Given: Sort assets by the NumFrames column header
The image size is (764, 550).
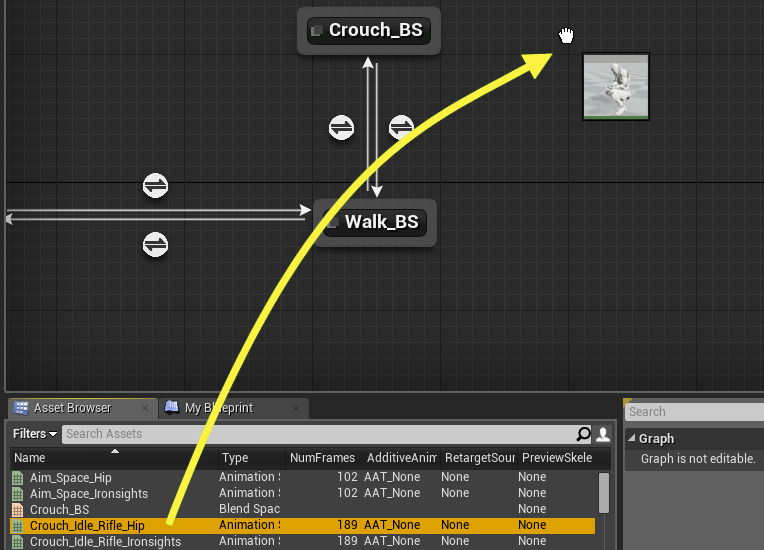Looking at the screenshot, I should click(322, 458).
